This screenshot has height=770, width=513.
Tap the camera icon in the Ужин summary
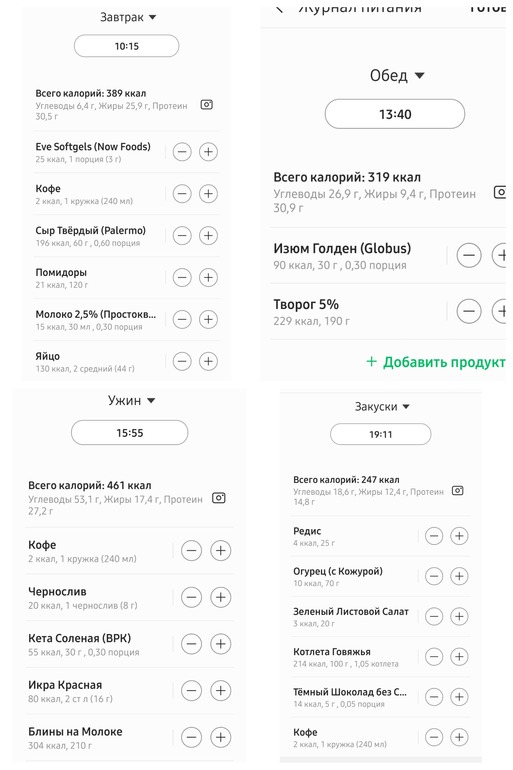[218, 498]
